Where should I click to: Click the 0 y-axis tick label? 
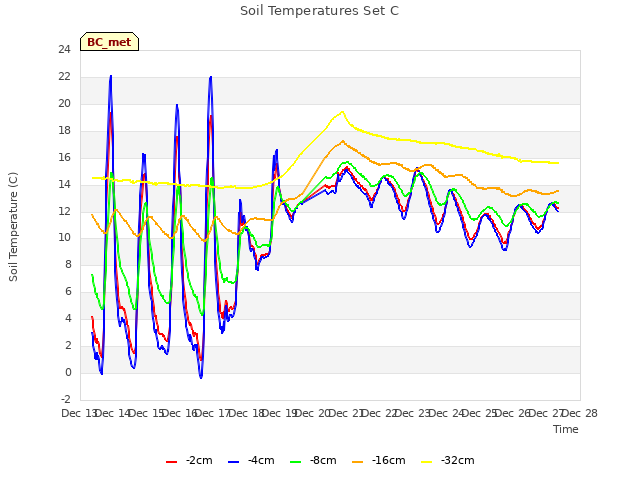coord(68,372)
